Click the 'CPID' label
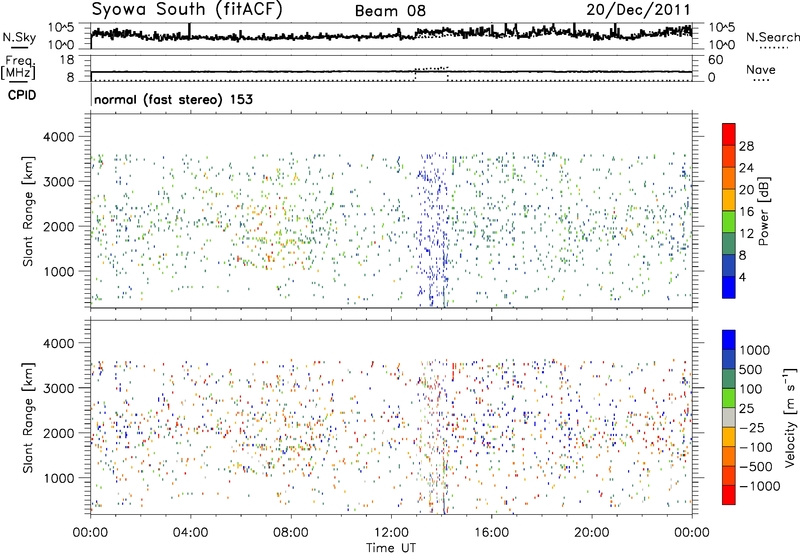 (x=22, y=95)
